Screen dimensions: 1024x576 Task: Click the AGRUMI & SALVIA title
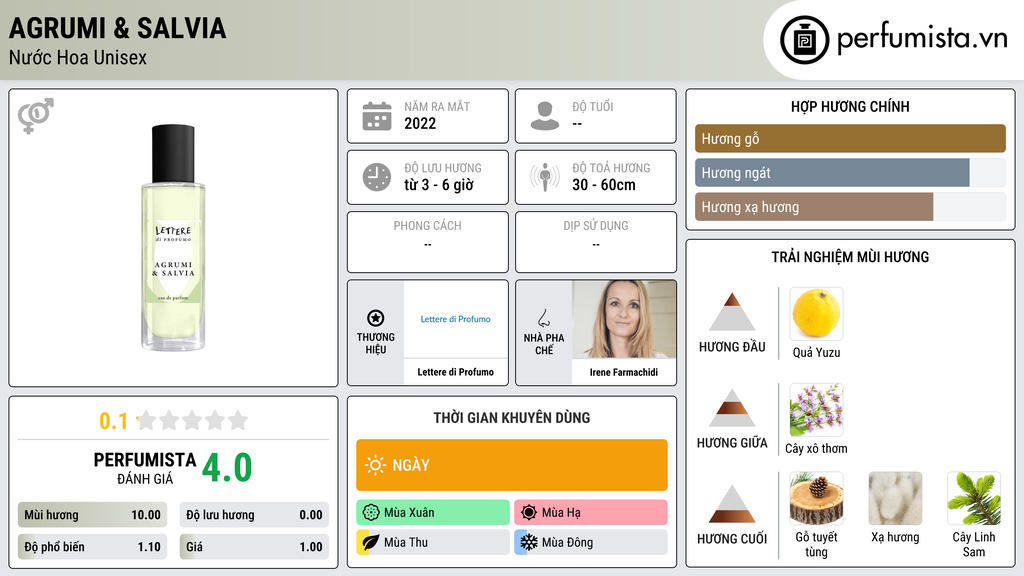pyautogui.click(x=118, y=28)
